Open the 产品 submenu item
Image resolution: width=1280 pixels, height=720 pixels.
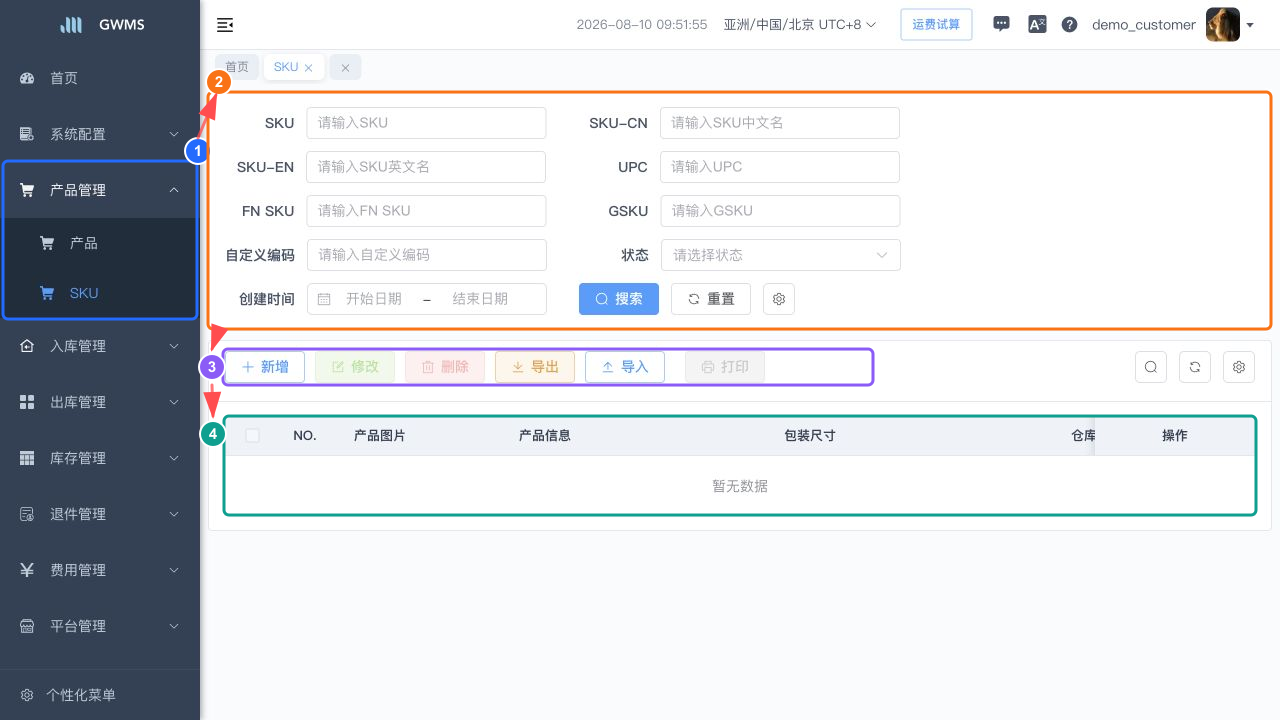(100, 243)
